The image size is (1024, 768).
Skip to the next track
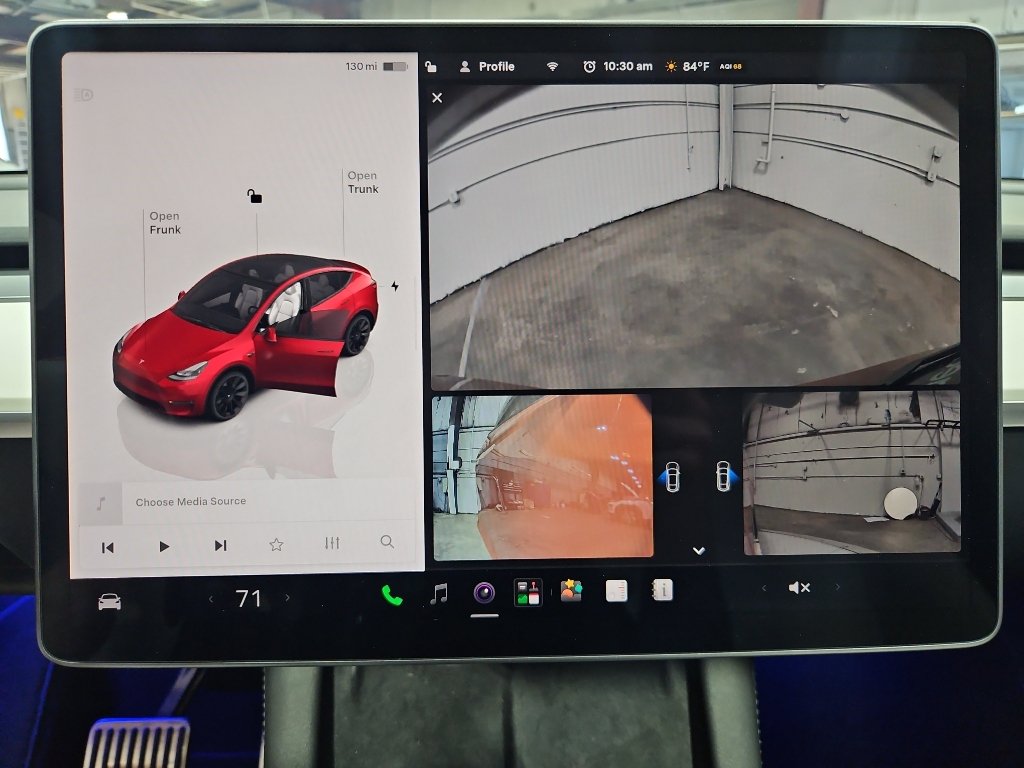coord(220,545)
